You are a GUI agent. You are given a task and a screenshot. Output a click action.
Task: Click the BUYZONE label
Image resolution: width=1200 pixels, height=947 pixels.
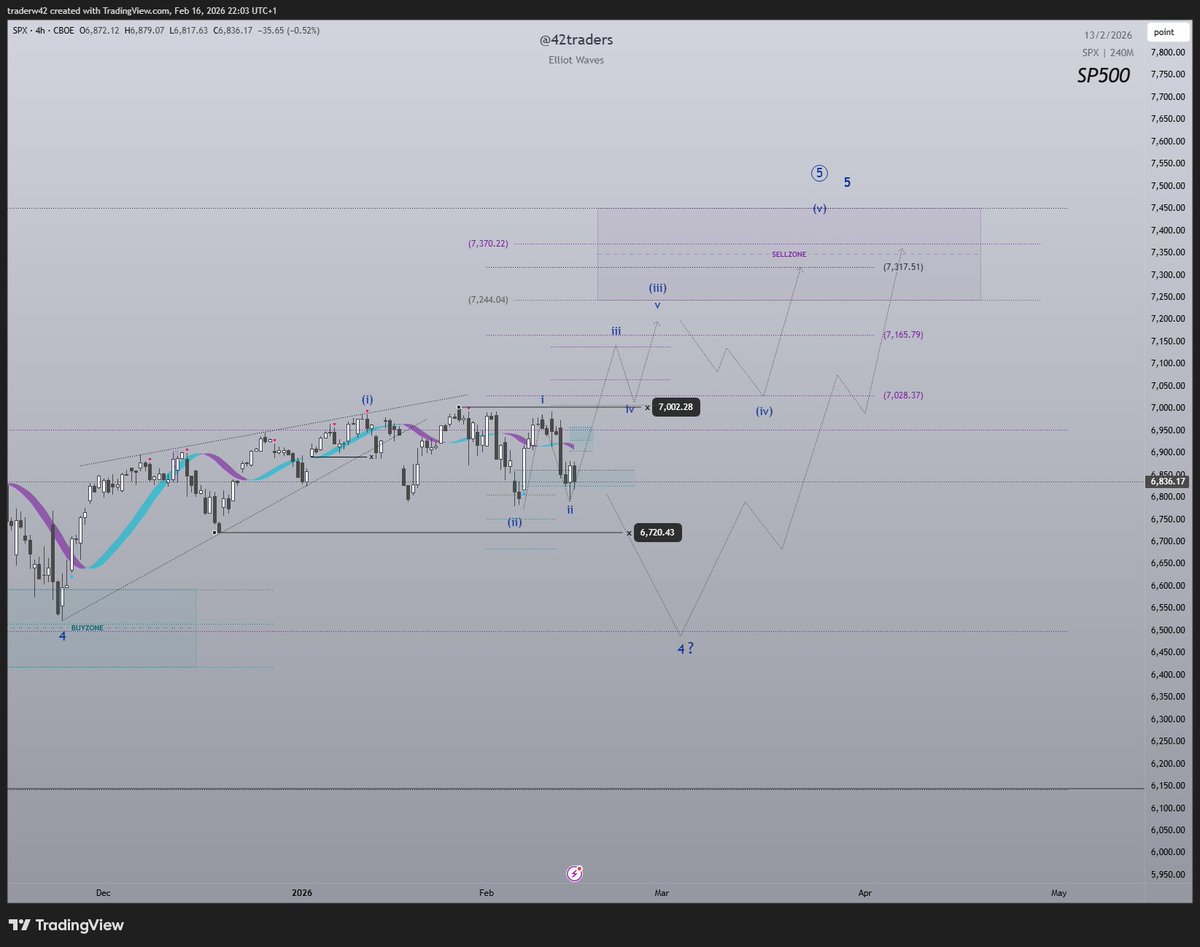pos(87,627)
